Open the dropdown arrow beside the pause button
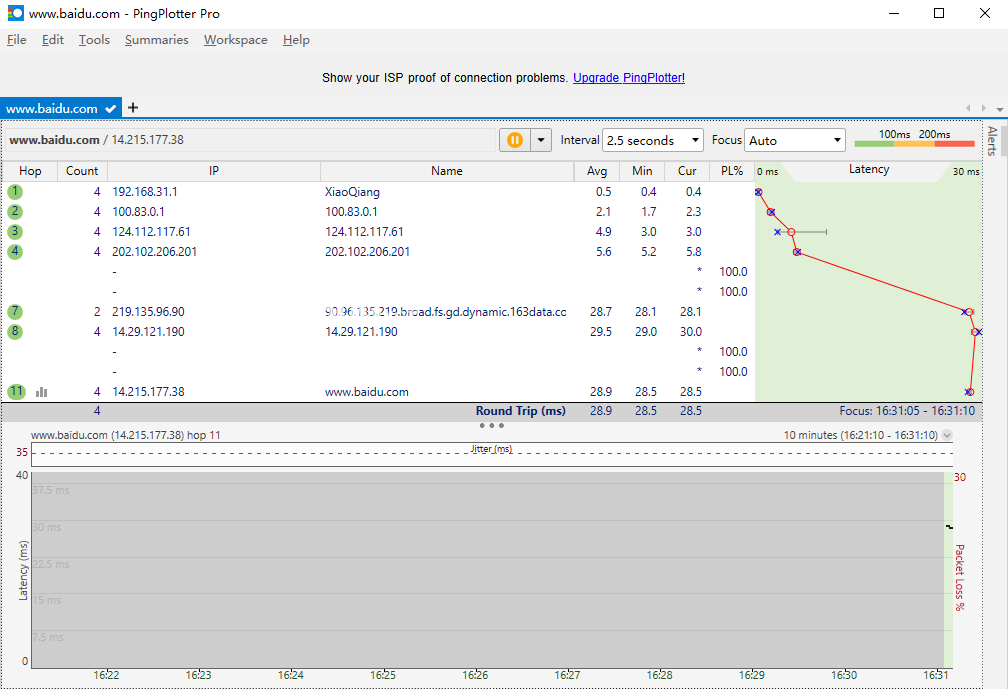 pos(541,140)
